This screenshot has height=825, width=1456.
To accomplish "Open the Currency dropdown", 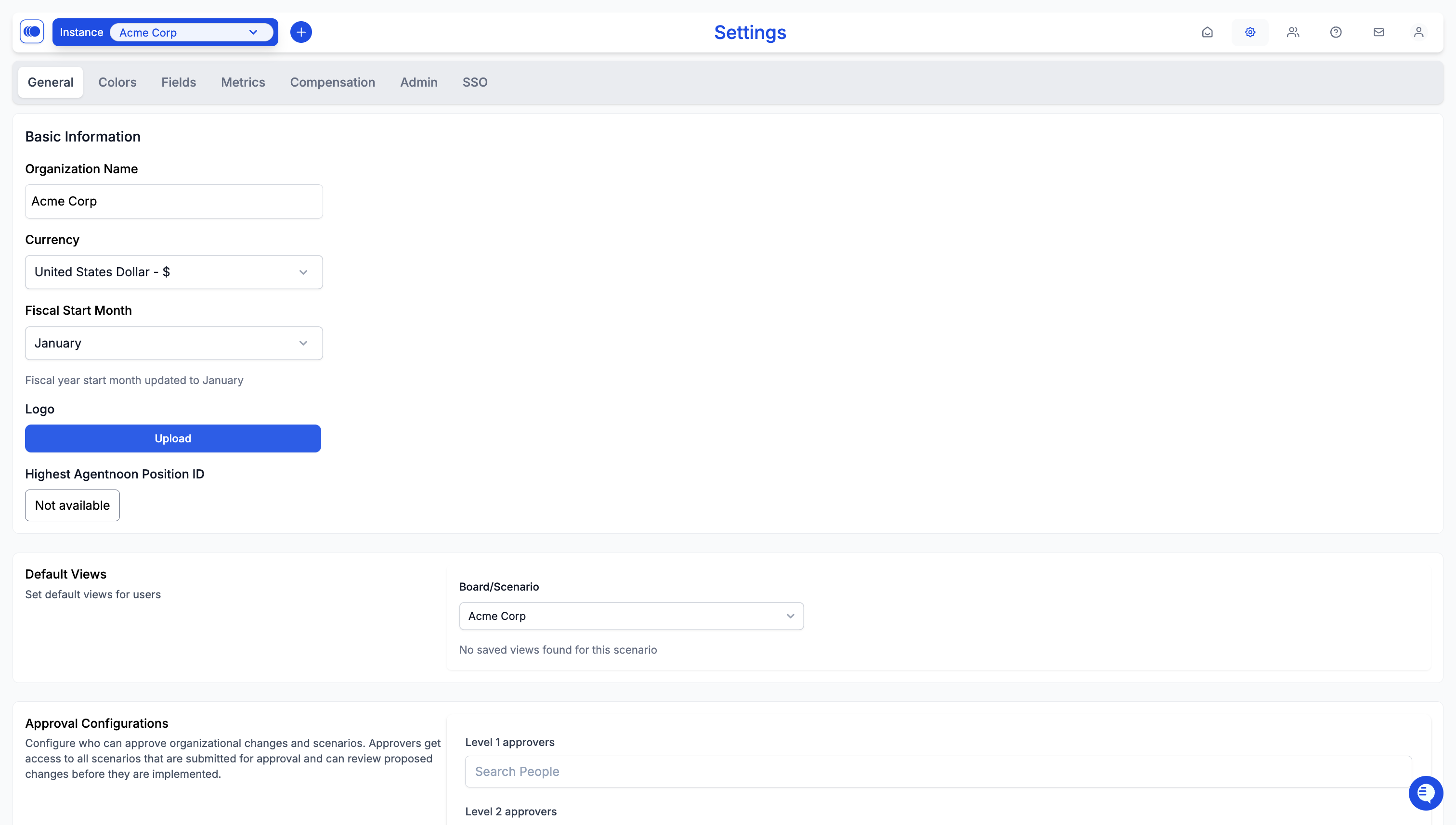I will [173, 272].
